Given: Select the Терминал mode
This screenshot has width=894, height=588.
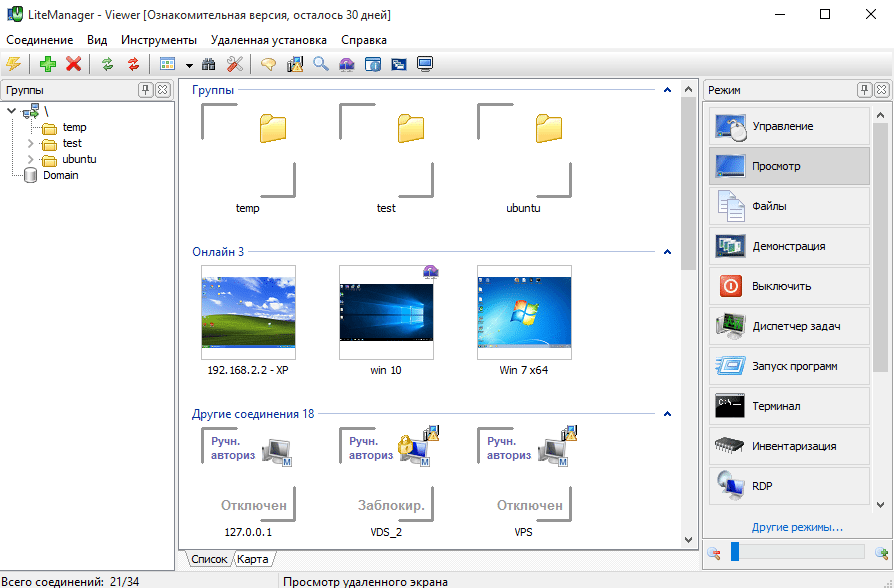Looking at the screenshot, I should point(790,406).
